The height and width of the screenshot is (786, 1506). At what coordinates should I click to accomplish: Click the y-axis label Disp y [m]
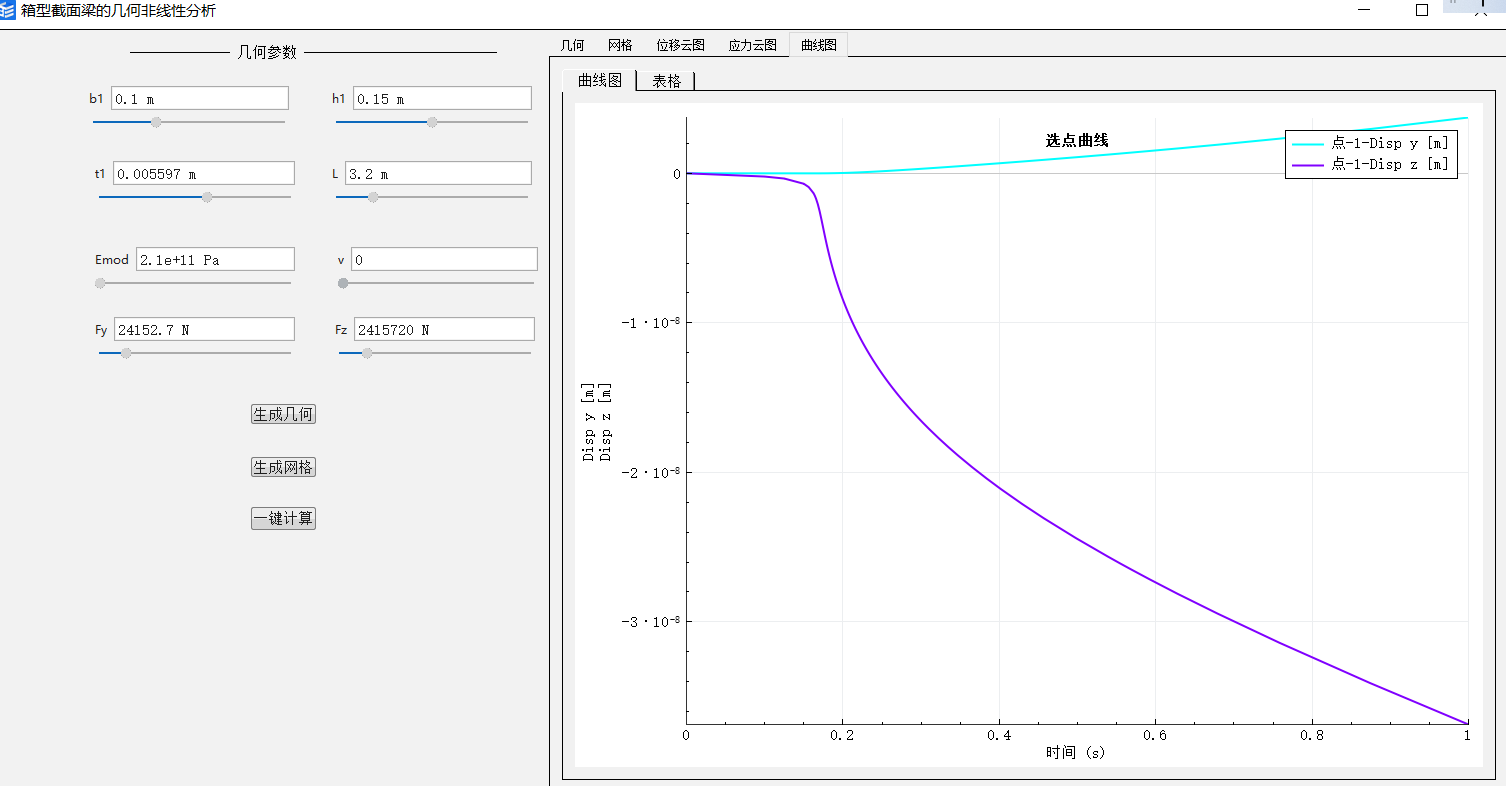589,421
